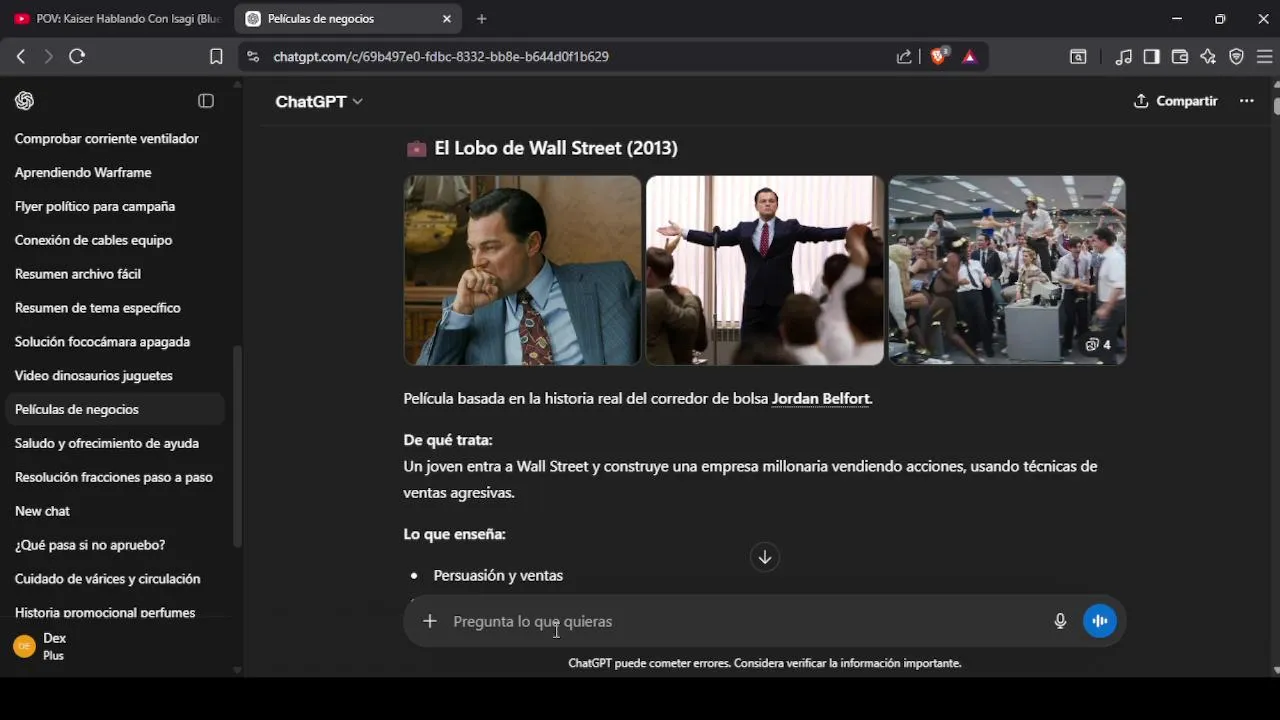Screen dimensions: 1280x720
Task: Click the share icon in the address bar
Action: (x=904, y=57)
